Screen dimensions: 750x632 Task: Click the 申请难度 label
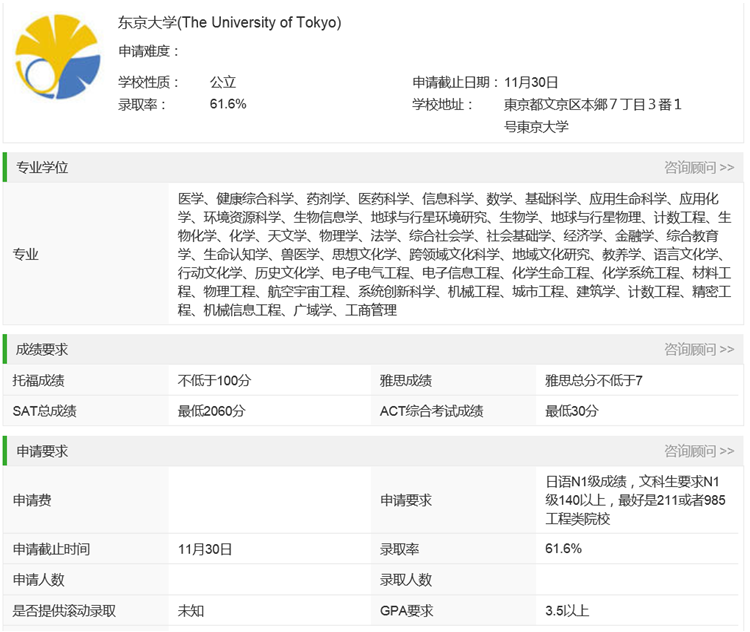148,51
